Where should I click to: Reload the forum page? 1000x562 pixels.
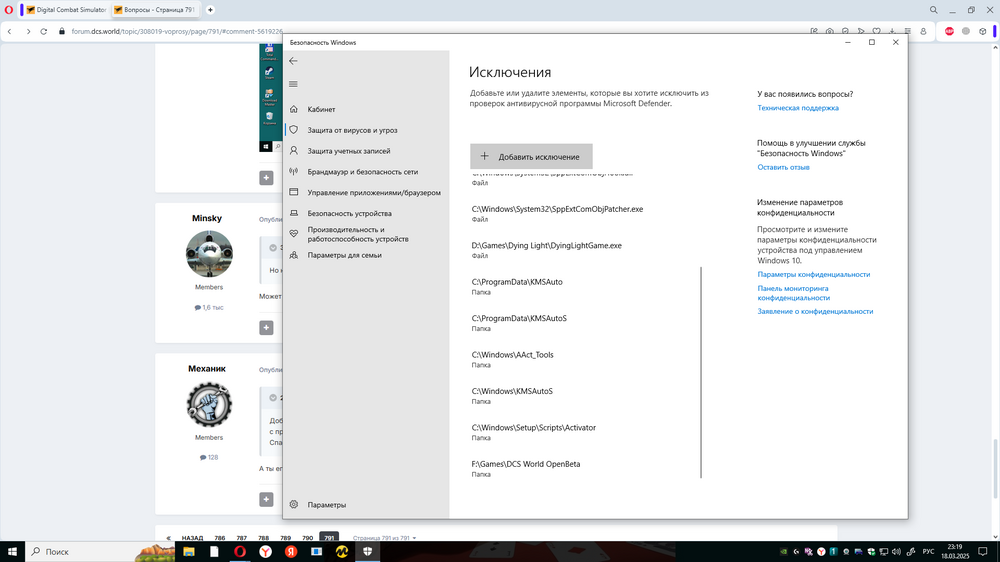(44, 31)
